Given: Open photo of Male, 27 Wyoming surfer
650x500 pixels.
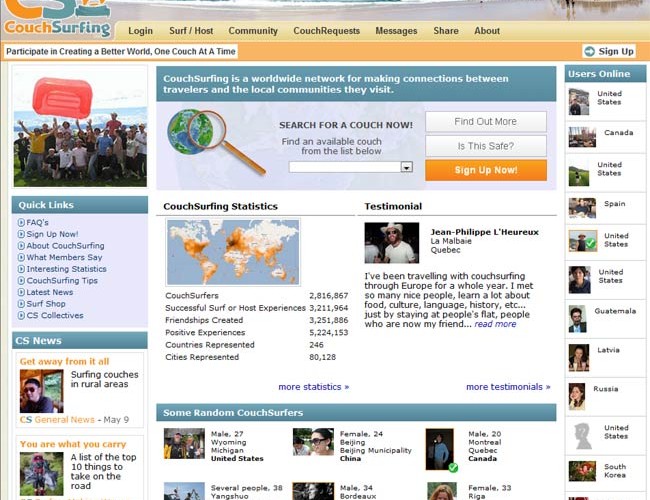Looking at the screenshot, I should (x=184, y=444).
